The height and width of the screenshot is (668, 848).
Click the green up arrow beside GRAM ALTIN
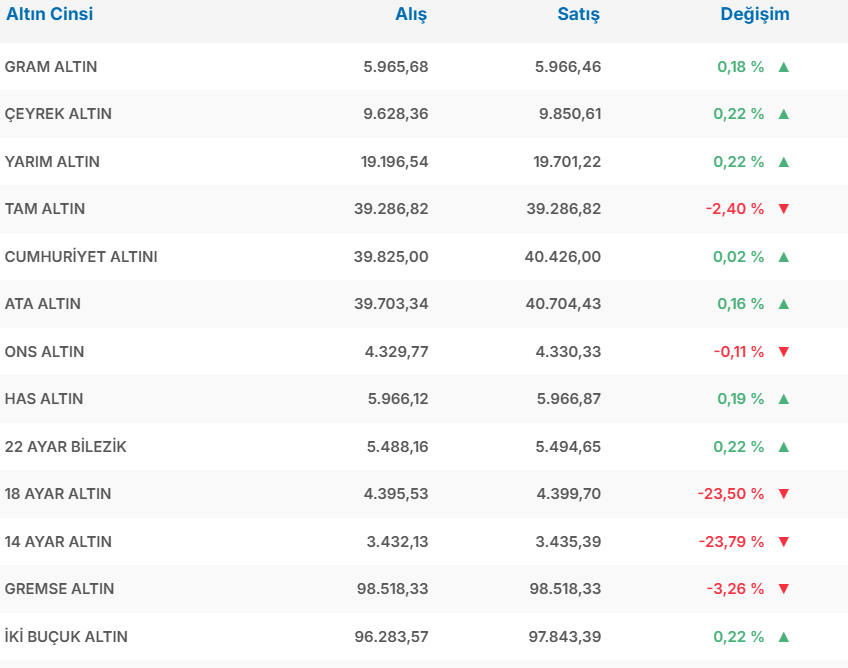[x=783, y=67]
